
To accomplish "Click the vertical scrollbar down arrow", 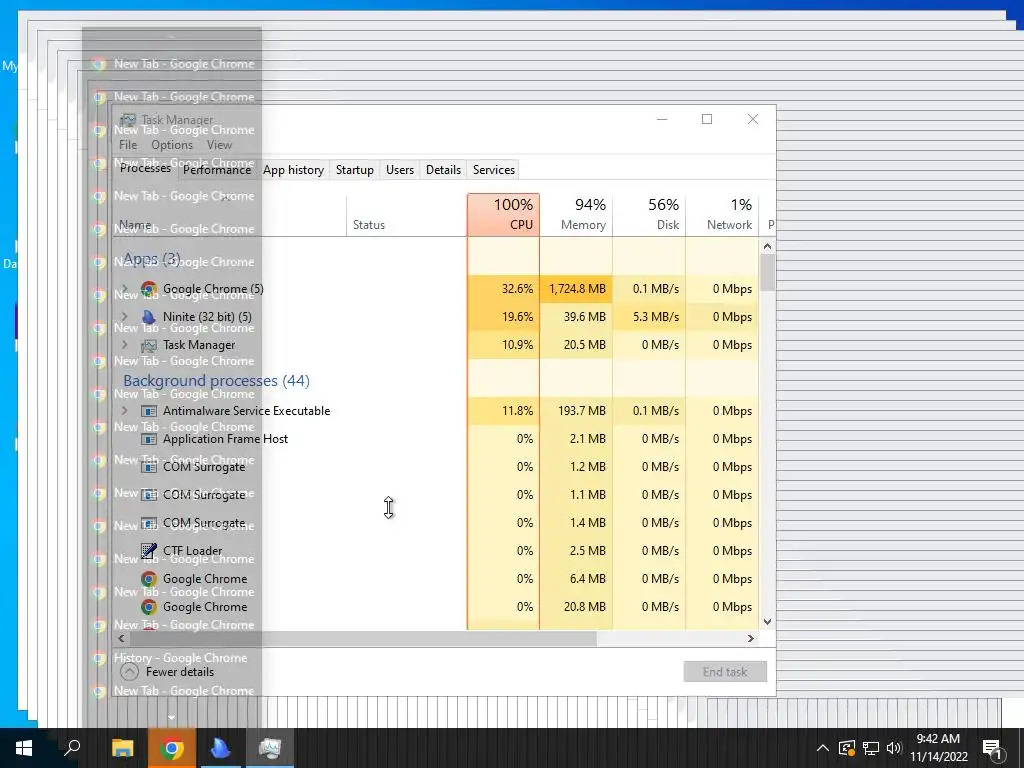I will pos(767,622).
